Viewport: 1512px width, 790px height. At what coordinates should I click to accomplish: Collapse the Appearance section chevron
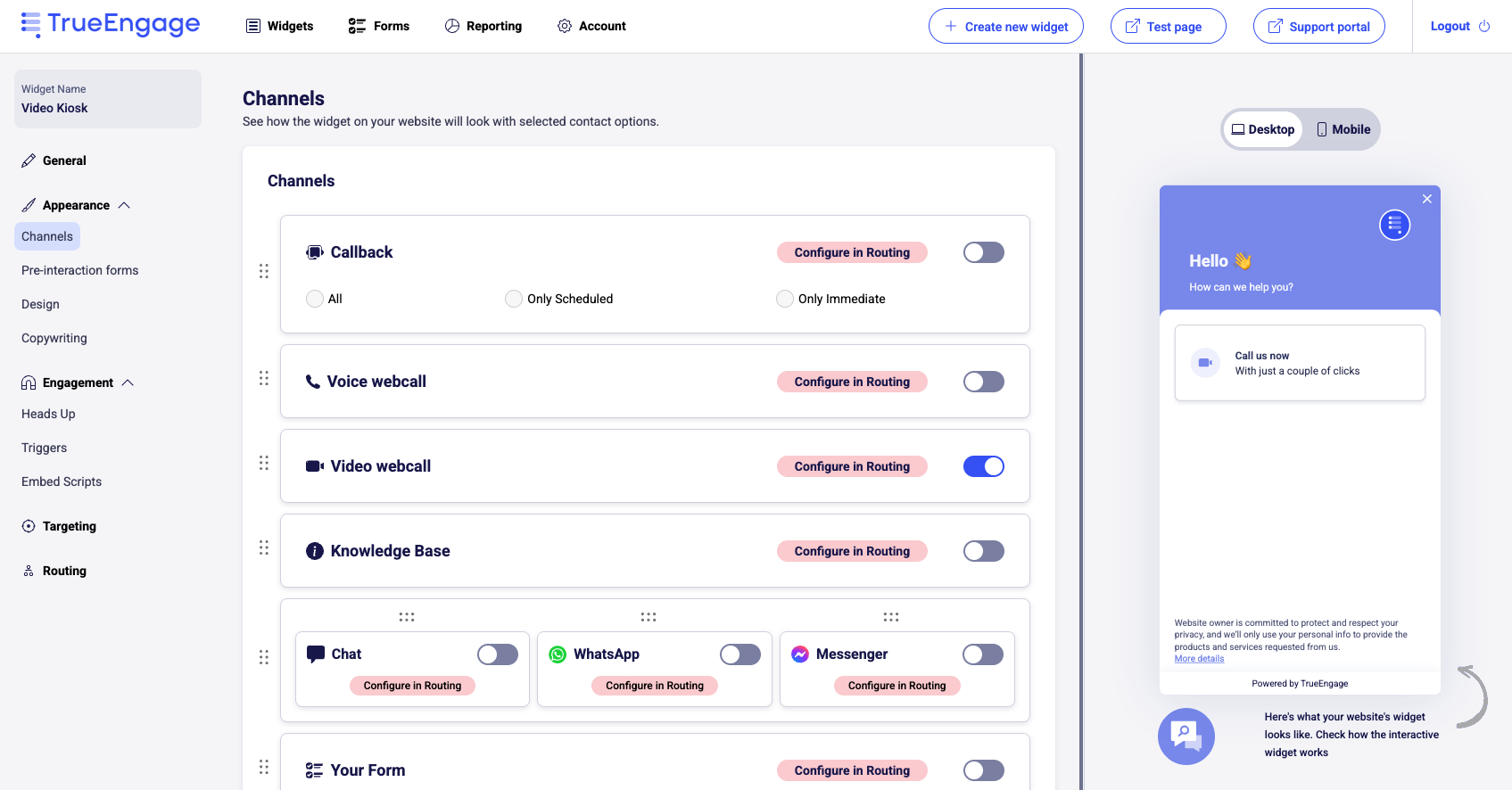click(124, 205)
